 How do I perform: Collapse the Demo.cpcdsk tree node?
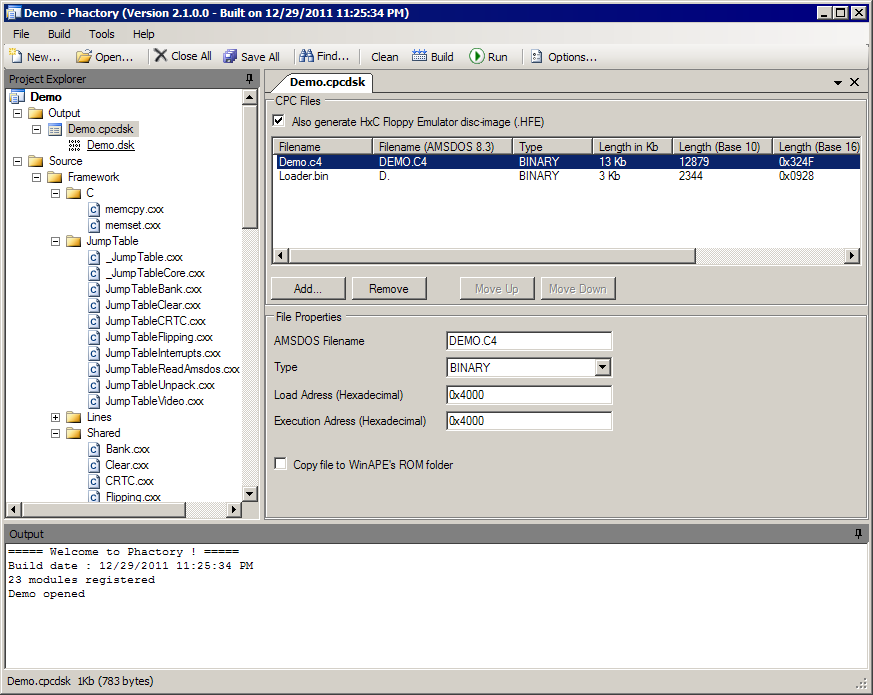tap(37, 129)
